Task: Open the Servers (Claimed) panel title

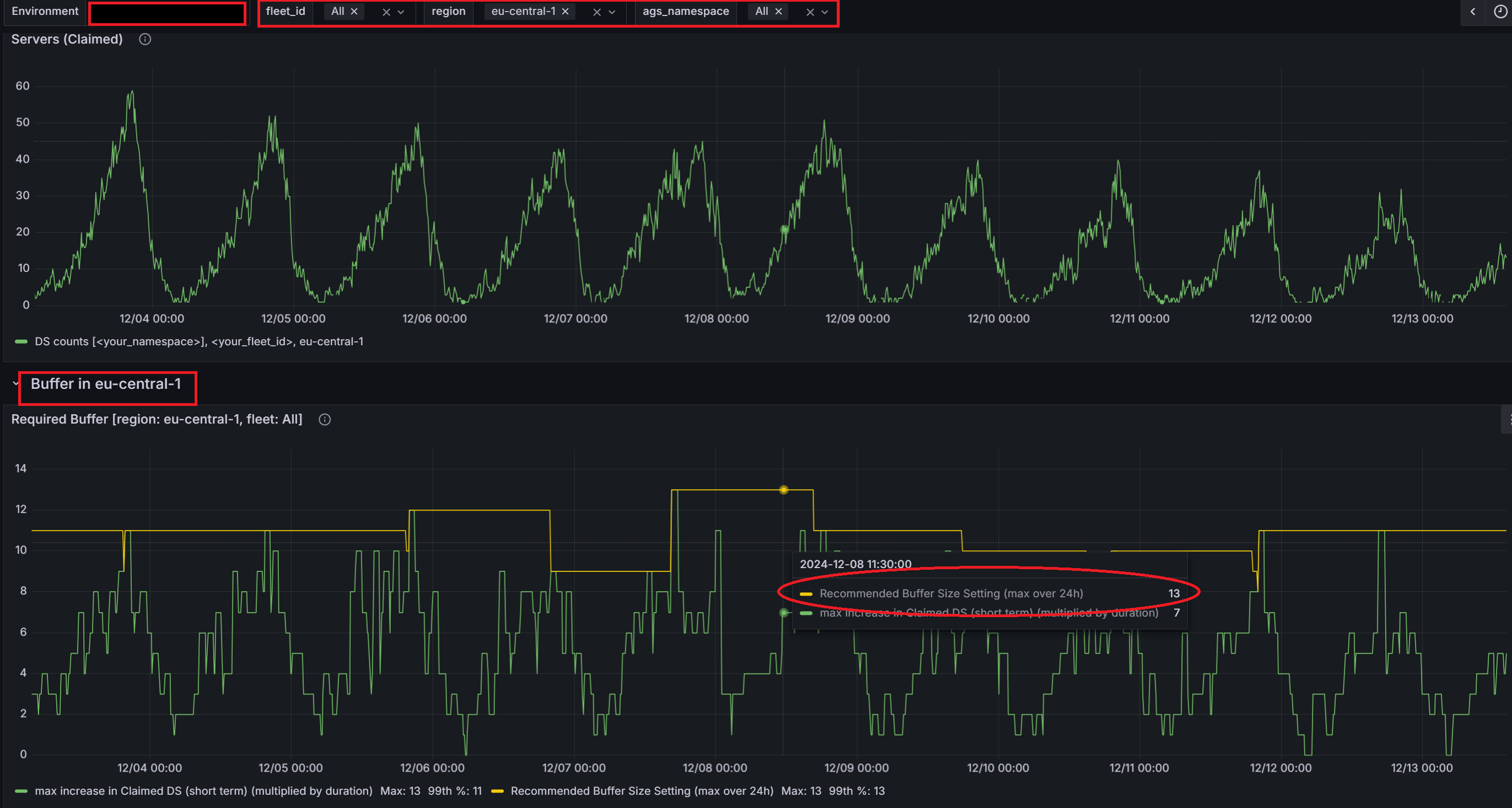Action: (67, 39)
